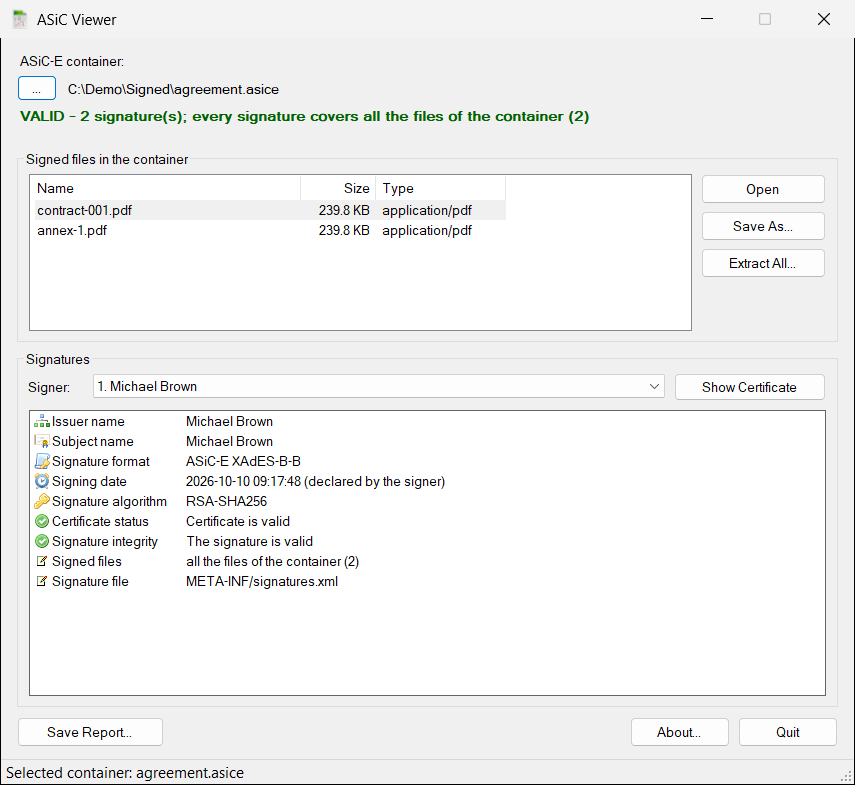Select 'all the files of the container (2)' value

click(x=272, y=561)
